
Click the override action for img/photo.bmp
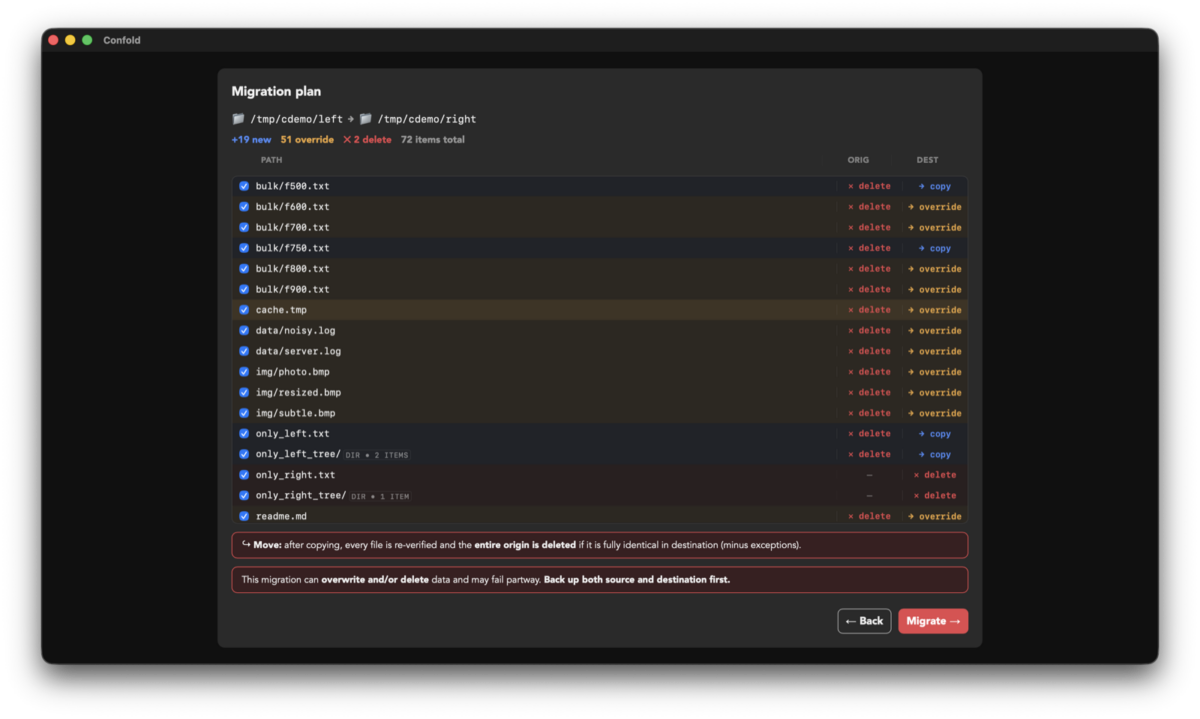pyautogui.click(x=935, y=372)
